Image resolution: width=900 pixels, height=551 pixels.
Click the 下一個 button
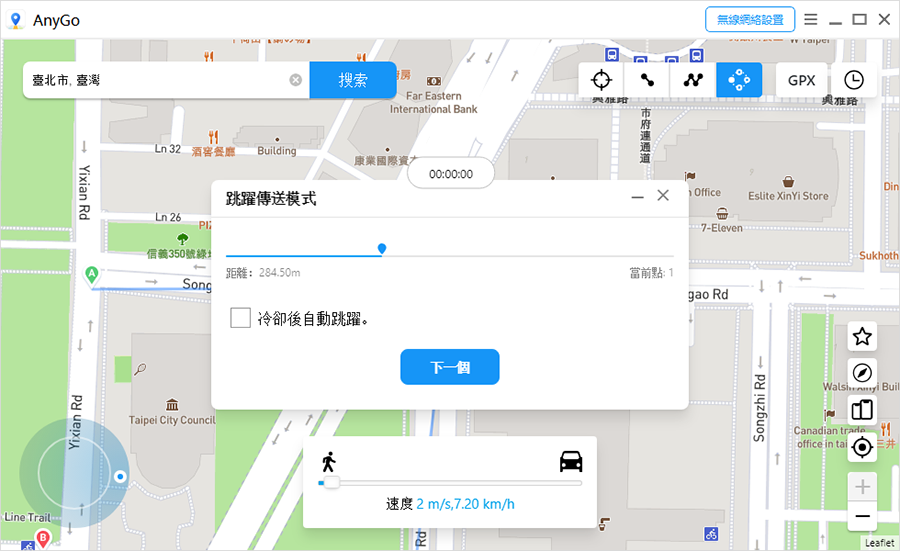click(x=449, y=367)
